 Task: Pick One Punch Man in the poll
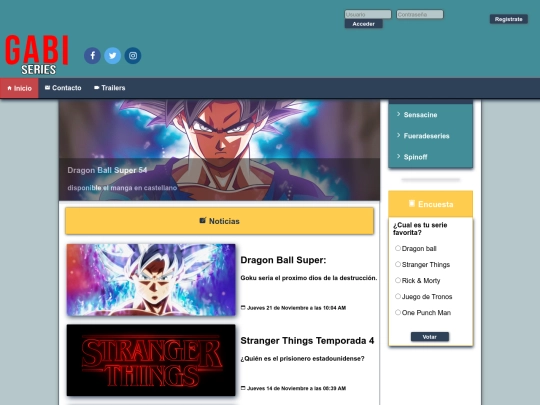click(x=398, y=312)
